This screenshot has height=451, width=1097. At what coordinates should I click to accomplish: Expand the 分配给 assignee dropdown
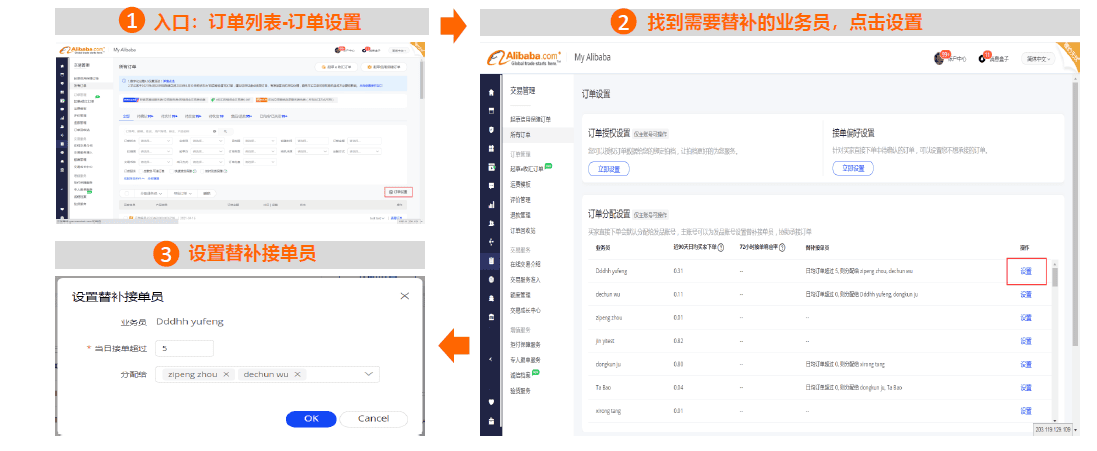coord(371,374)
